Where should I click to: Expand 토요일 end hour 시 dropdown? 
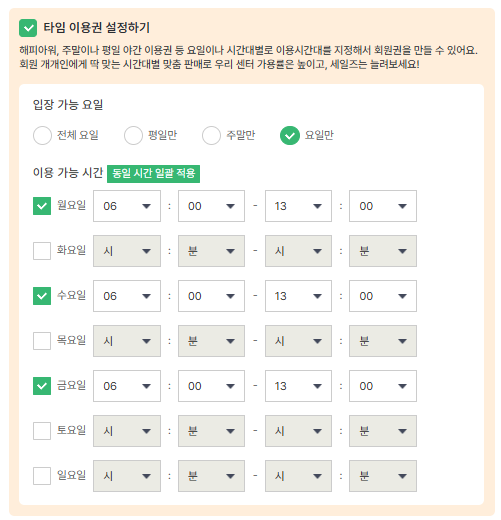[x=298, y=431]
